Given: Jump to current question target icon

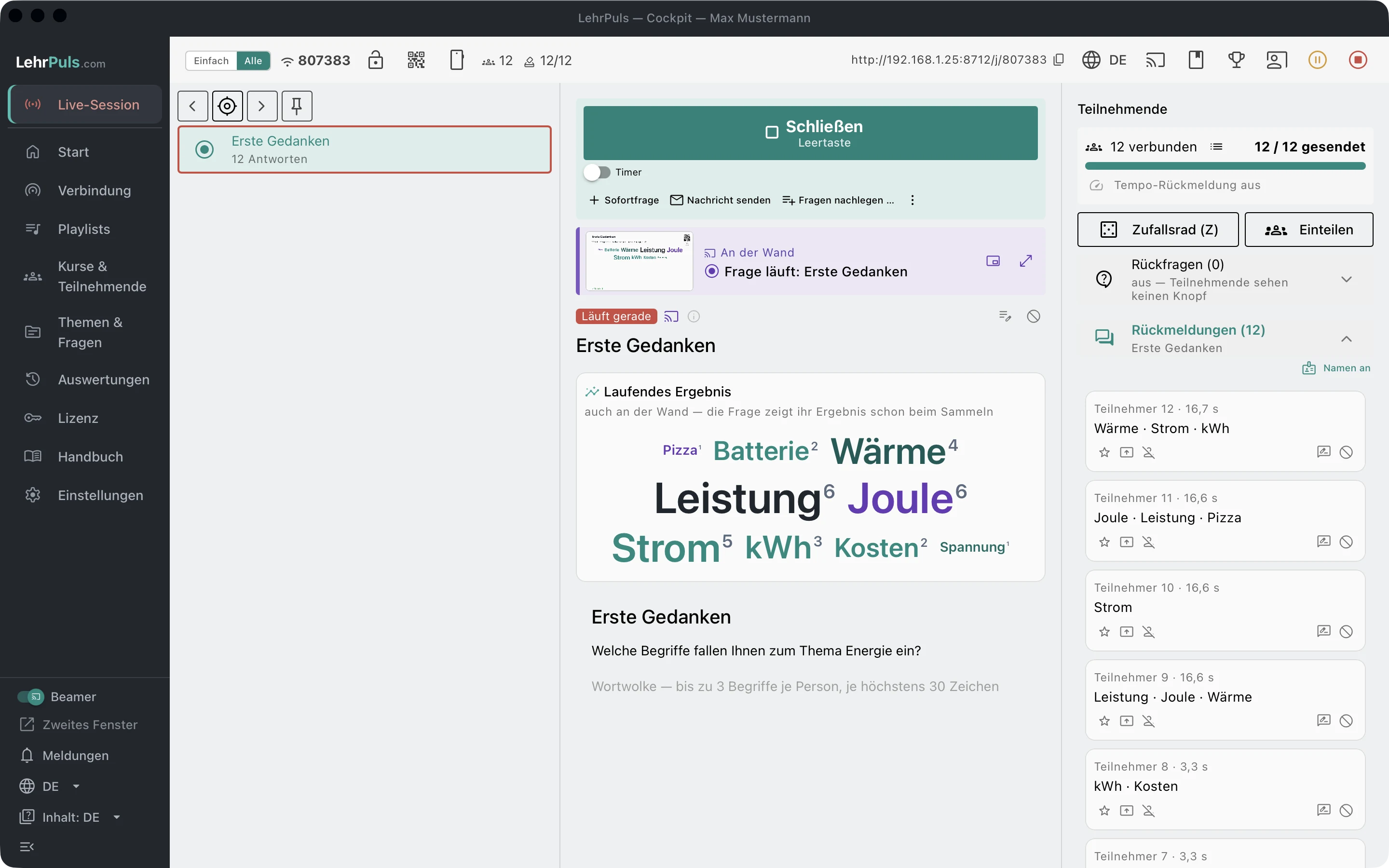Looking at the screenshot, I should 227,106.
